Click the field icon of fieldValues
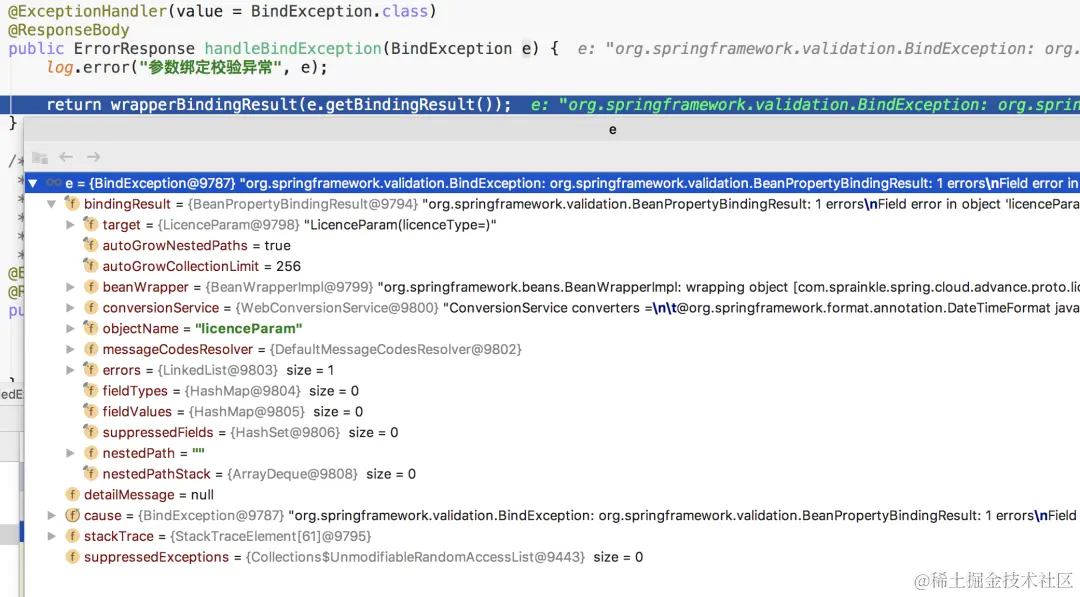 (90, 411)
